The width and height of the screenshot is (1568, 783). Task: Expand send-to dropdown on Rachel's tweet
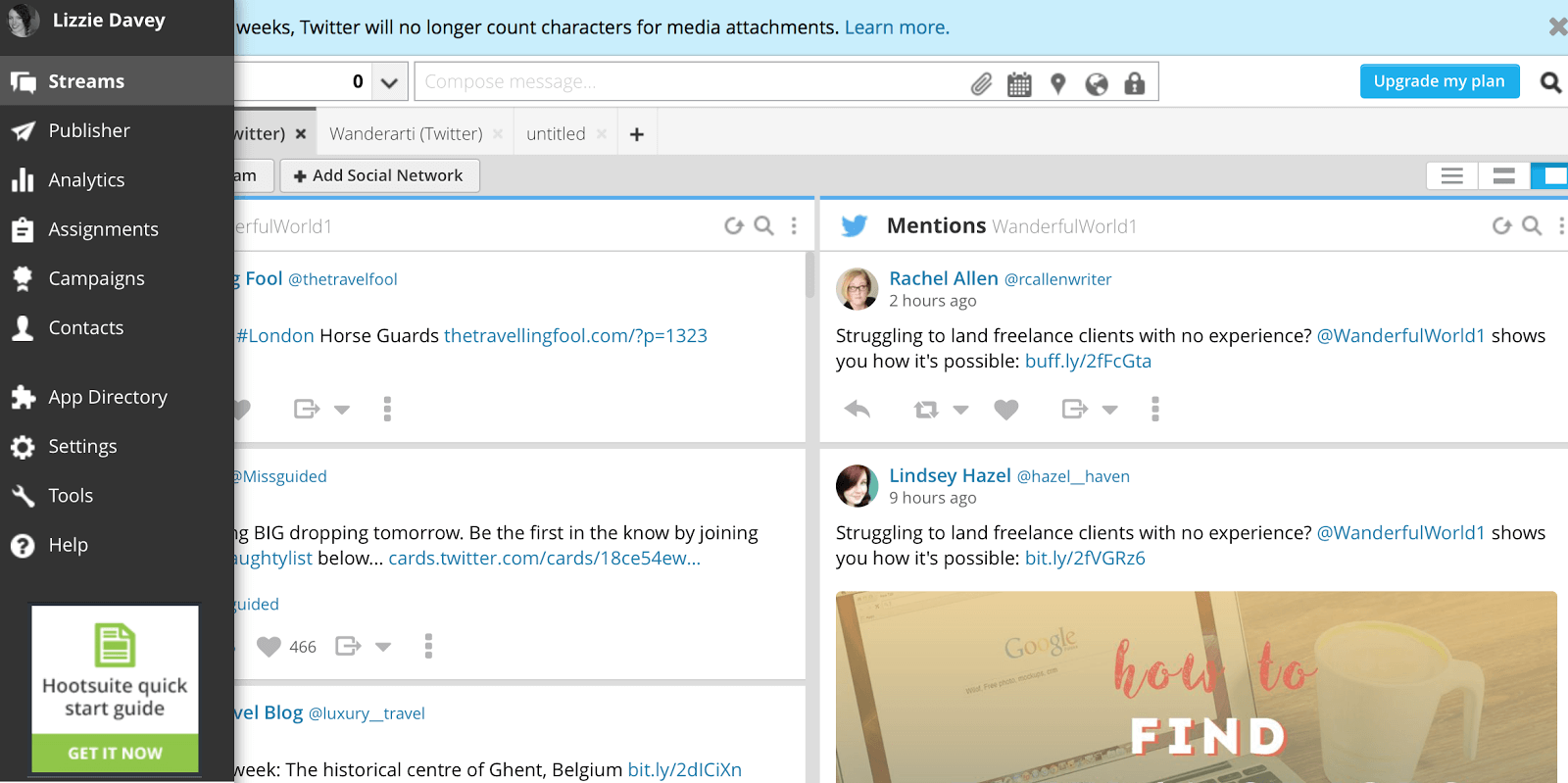pyautogui.click(x=1110, y=410)
